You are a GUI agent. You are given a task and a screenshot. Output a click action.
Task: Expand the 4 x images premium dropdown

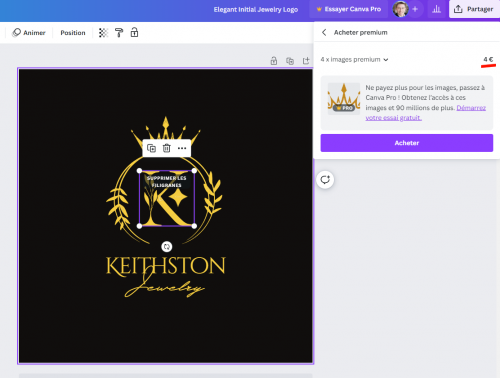pyautogui.click(x=354, y=59)
